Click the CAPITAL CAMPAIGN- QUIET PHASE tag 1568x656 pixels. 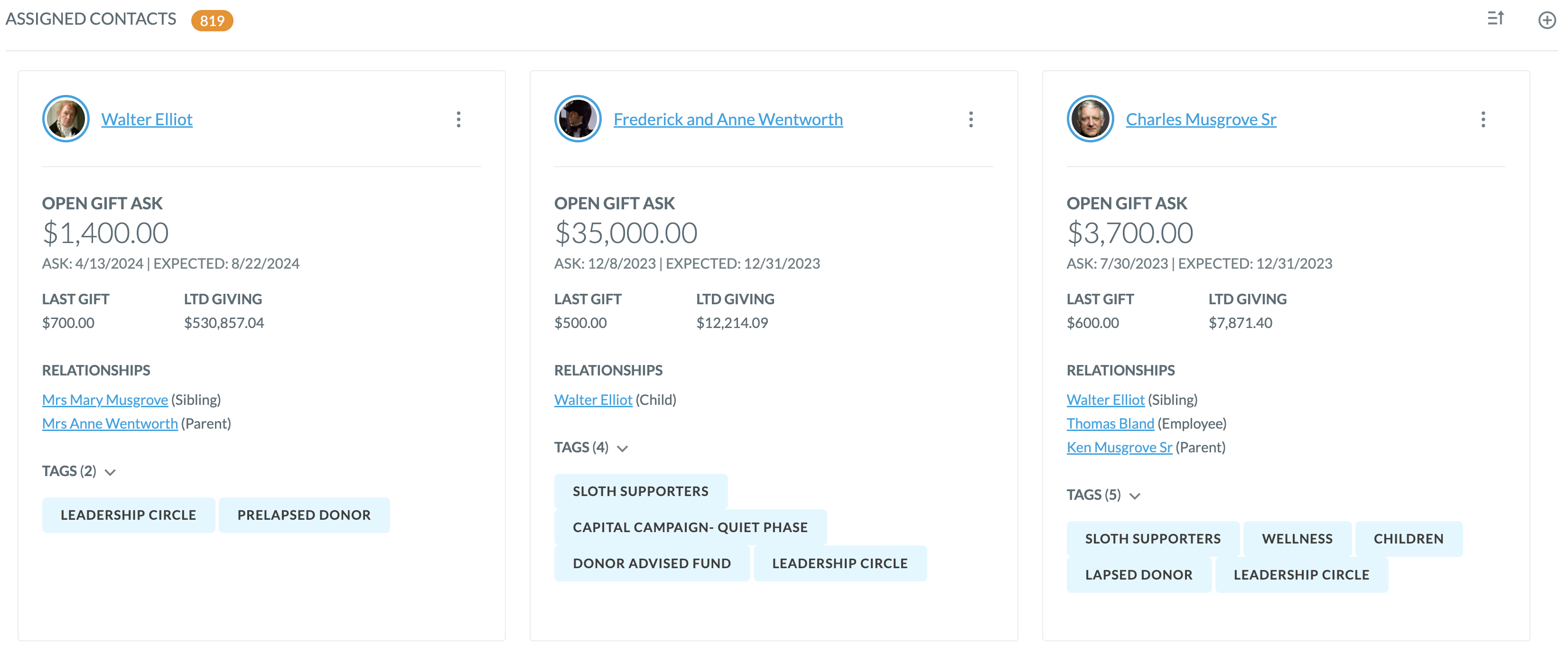tap(690, 527)
